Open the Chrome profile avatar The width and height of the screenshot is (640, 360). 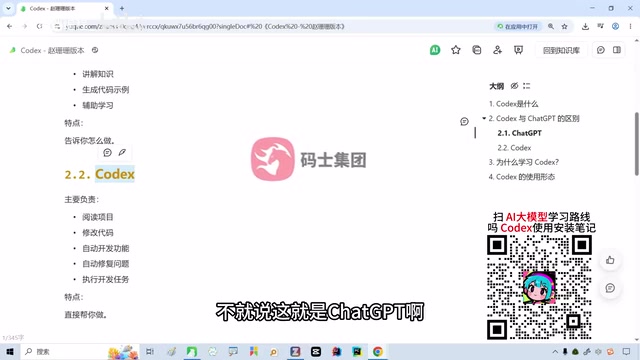[615, 27]
